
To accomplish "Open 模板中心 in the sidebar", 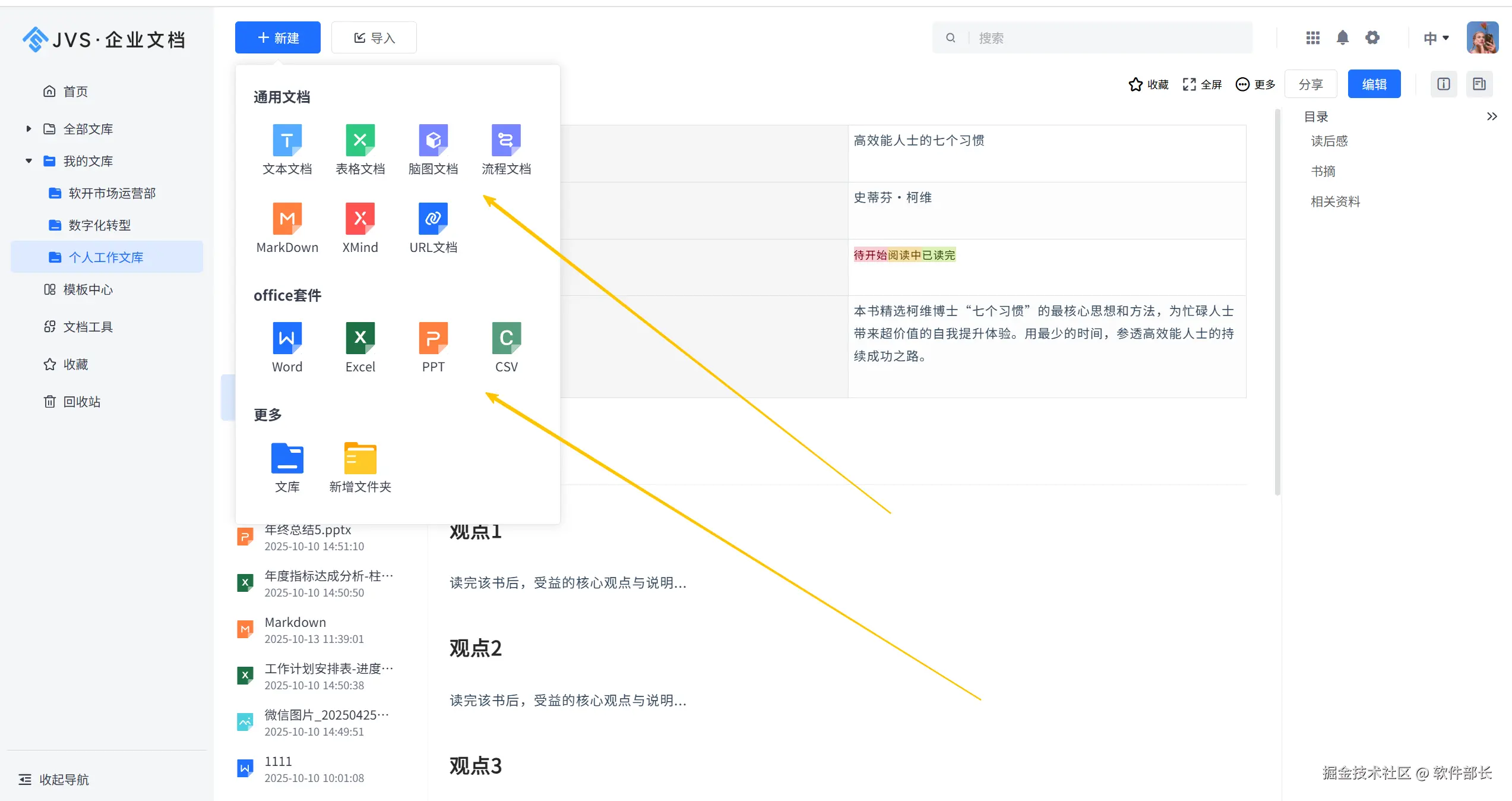I will pyautogui.click(x=87, y=289).
